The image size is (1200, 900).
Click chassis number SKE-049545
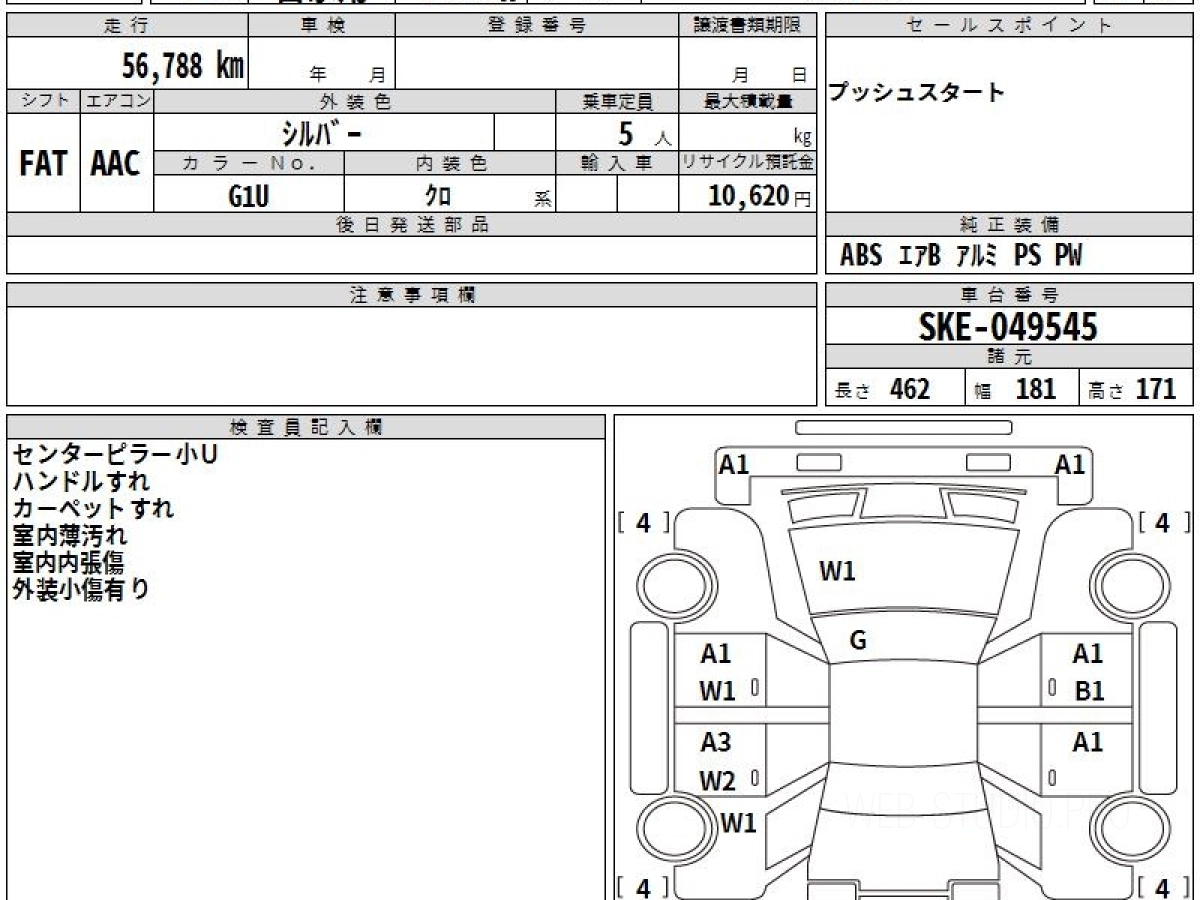tap(1008, 327)
